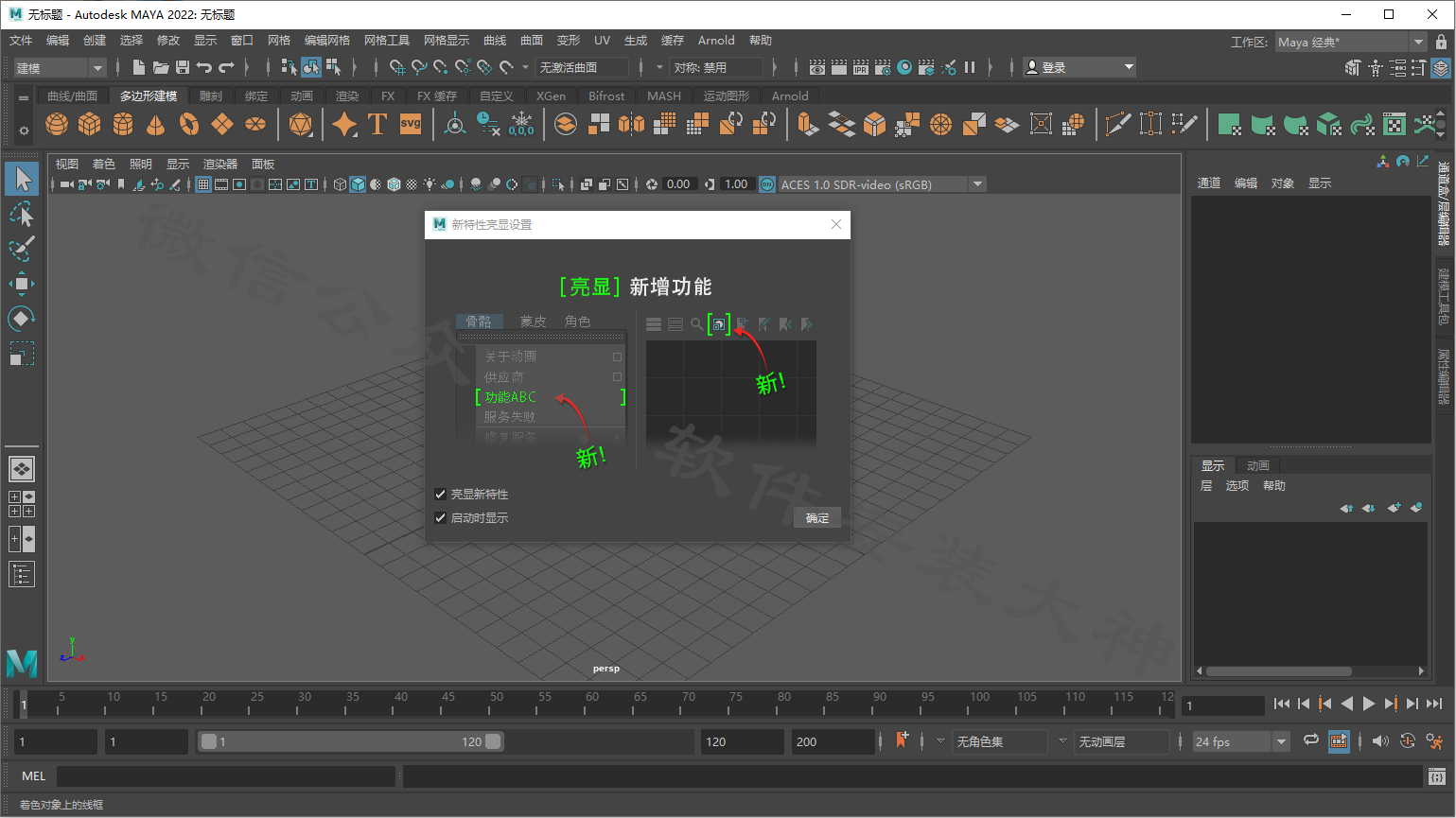Click the Undo arrow icon
The width and height of the screenshot is (1456, 818).
click(x=204, y=67)
